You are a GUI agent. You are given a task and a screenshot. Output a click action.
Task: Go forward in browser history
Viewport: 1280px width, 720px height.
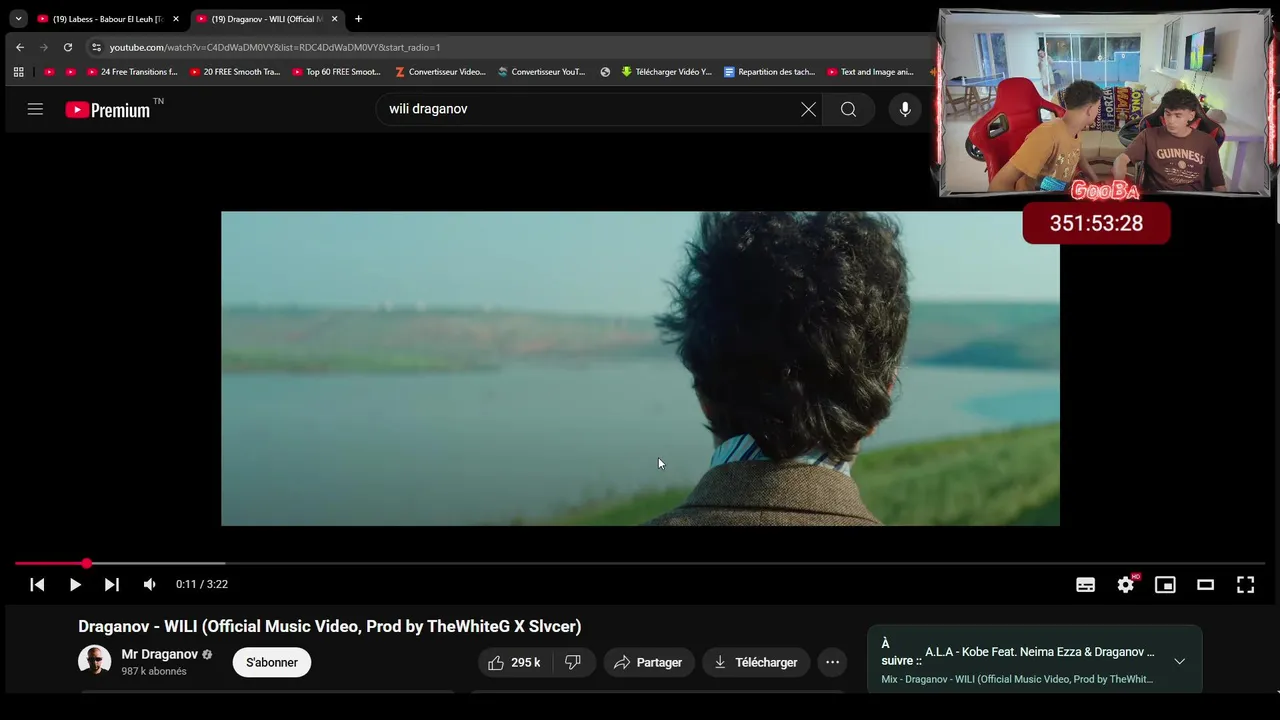point(44,47)
